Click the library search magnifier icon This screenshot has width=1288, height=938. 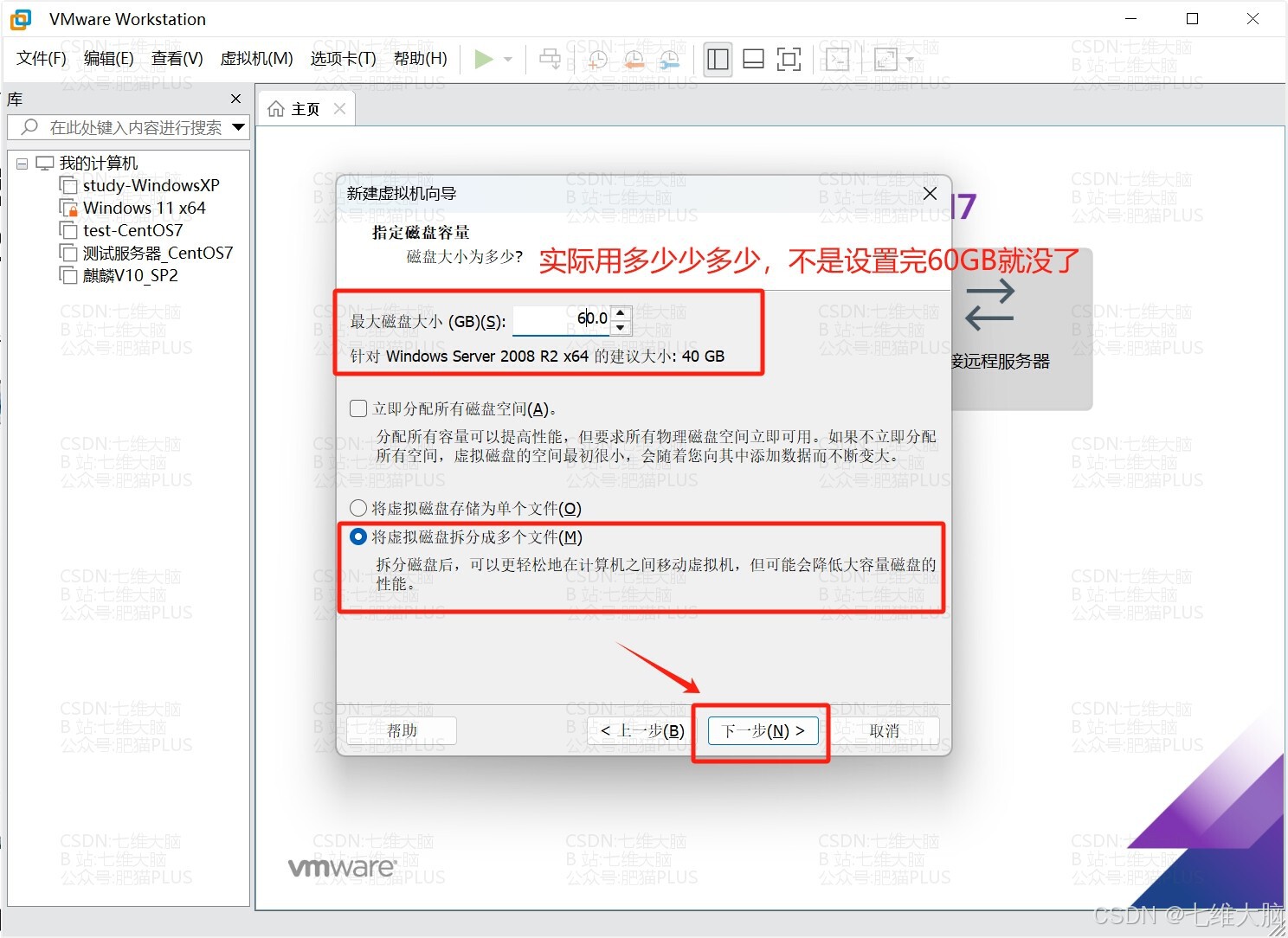point(30,127)
